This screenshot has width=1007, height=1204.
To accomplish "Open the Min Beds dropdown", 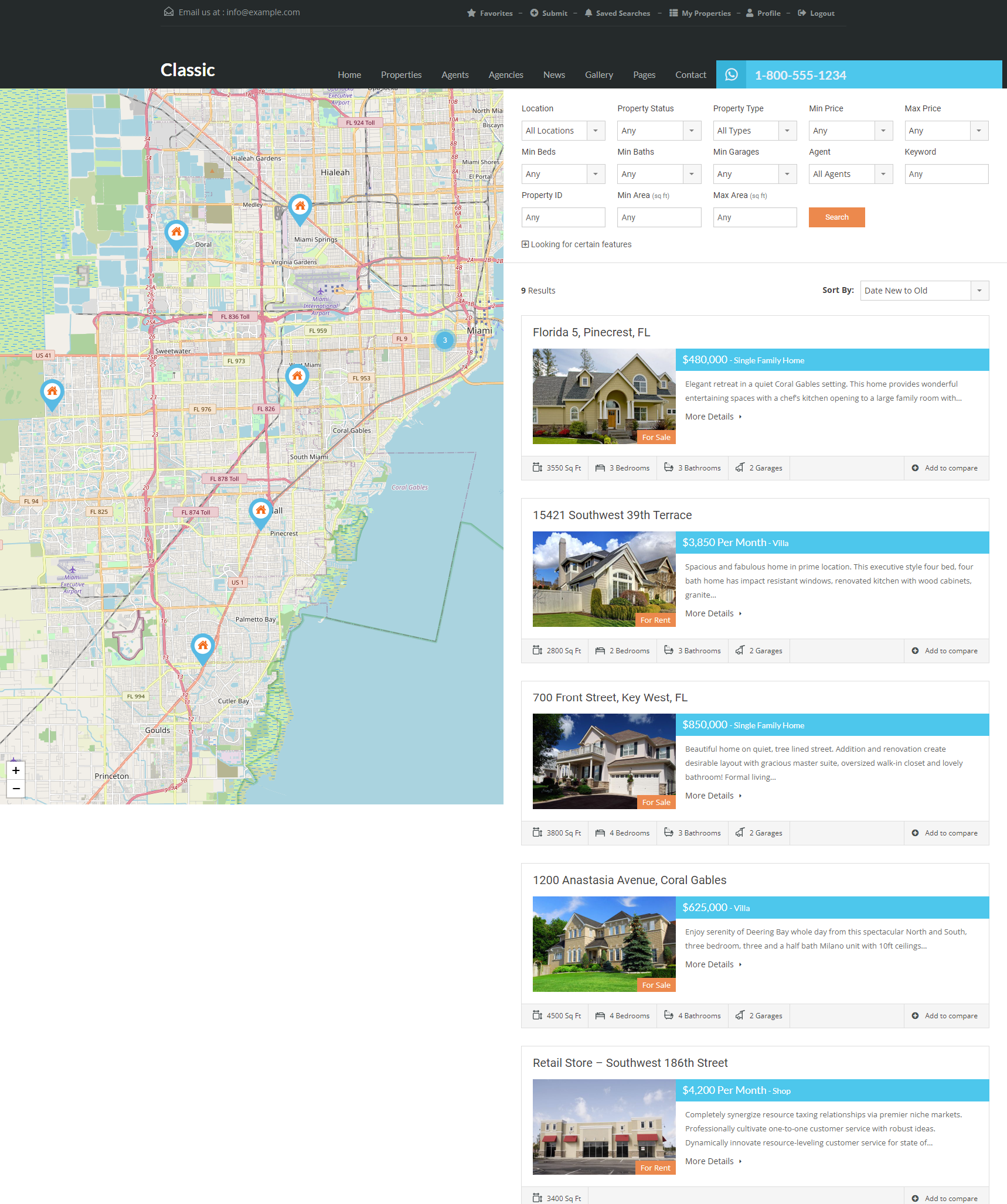I will pyautogui.click(x=563, y=174).
